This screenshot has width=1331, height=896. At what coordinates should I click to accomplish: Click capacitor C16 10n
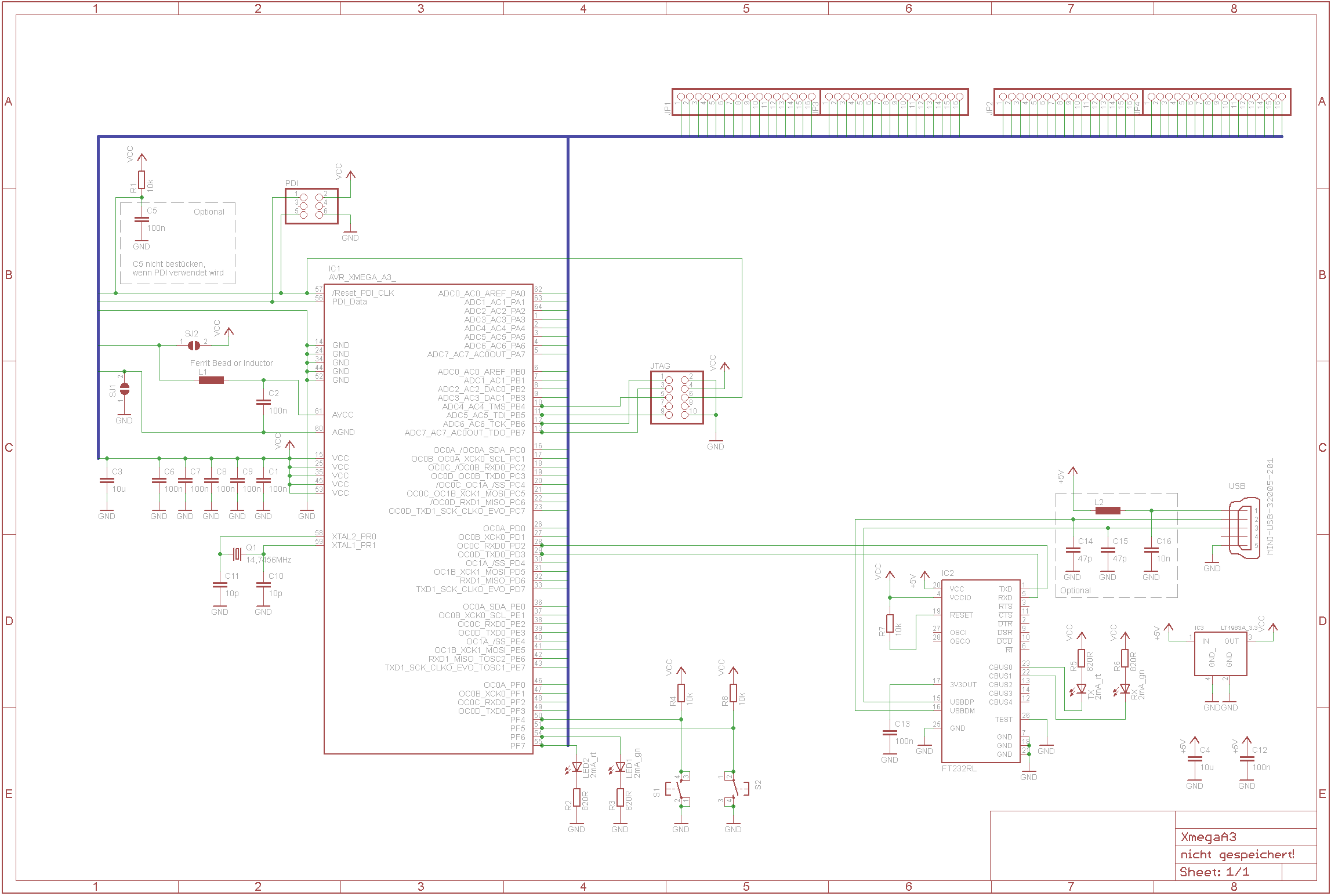[x=1151, y=550]
